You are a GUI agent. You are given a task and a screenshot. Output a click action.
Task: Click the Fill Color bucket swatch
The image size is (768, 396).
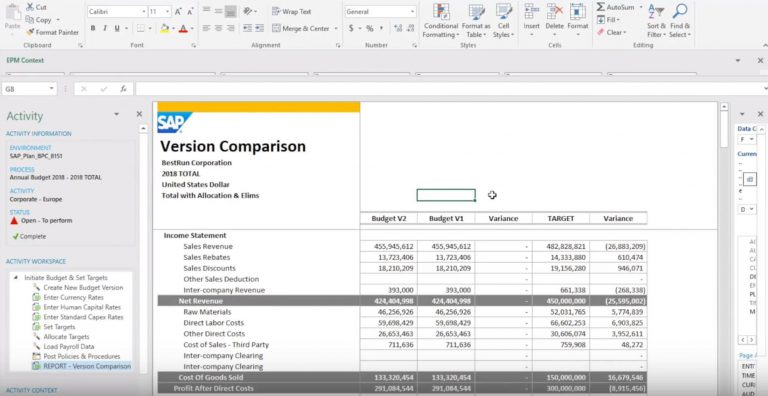coord(165,28)
